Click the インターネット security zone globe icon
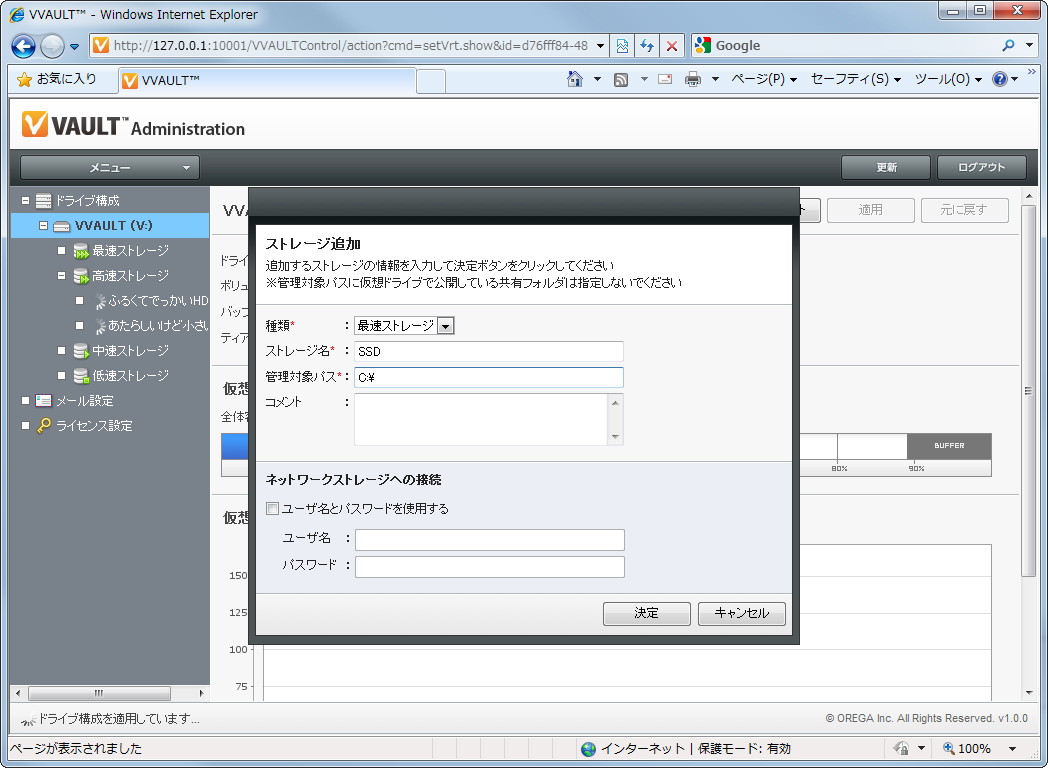The image size is (1048, 768). coord(588,749)
